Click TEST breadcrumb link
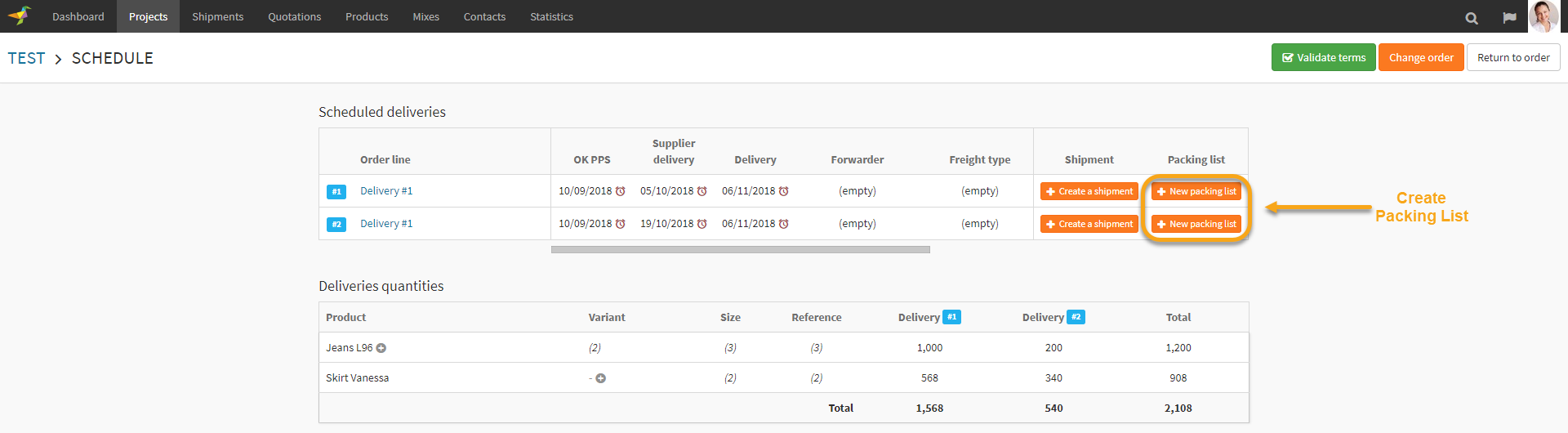1568x433 pixels. pos(26,58)
